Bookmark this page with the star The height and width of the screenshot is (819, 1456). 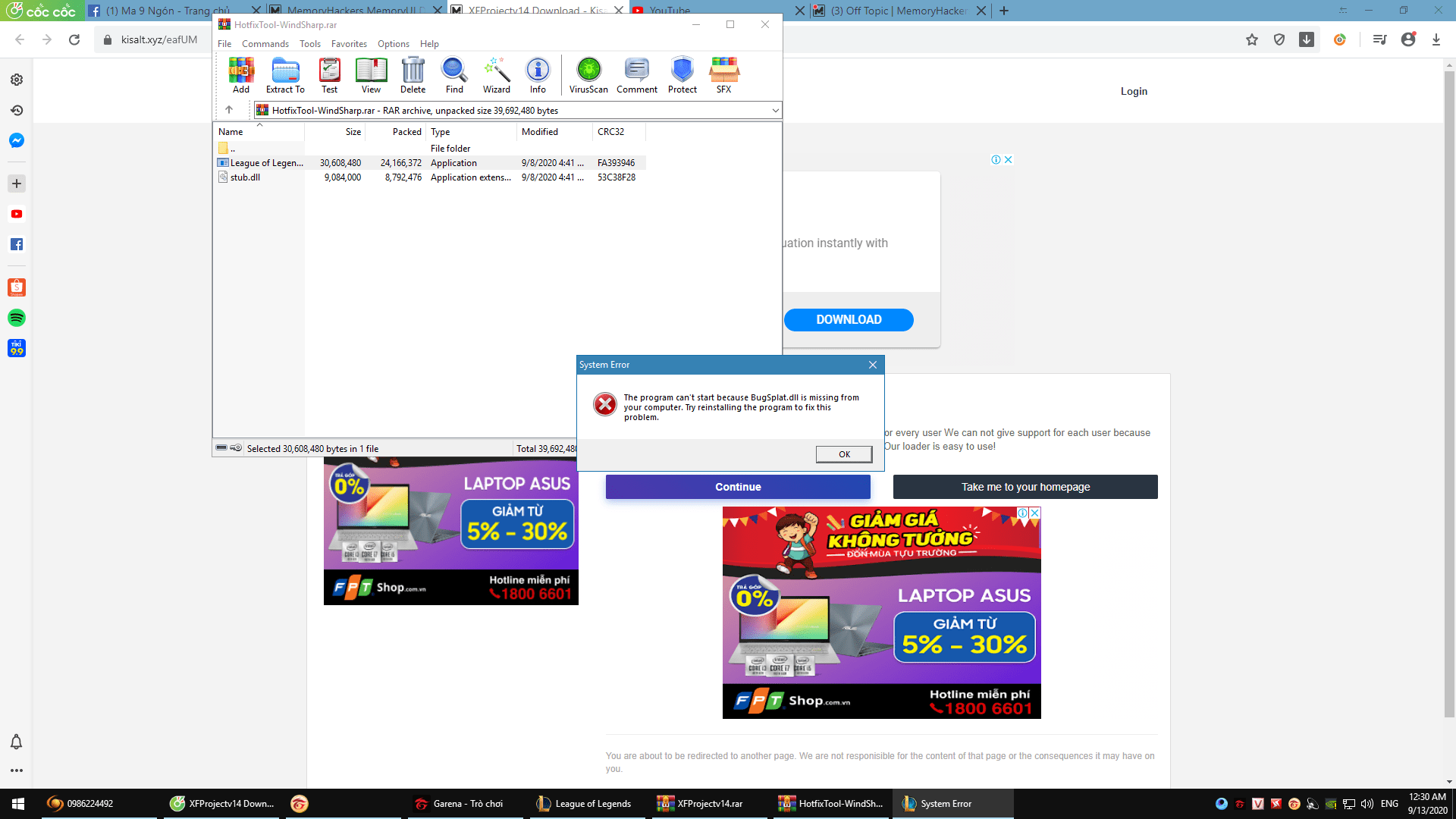point(1252,39)
